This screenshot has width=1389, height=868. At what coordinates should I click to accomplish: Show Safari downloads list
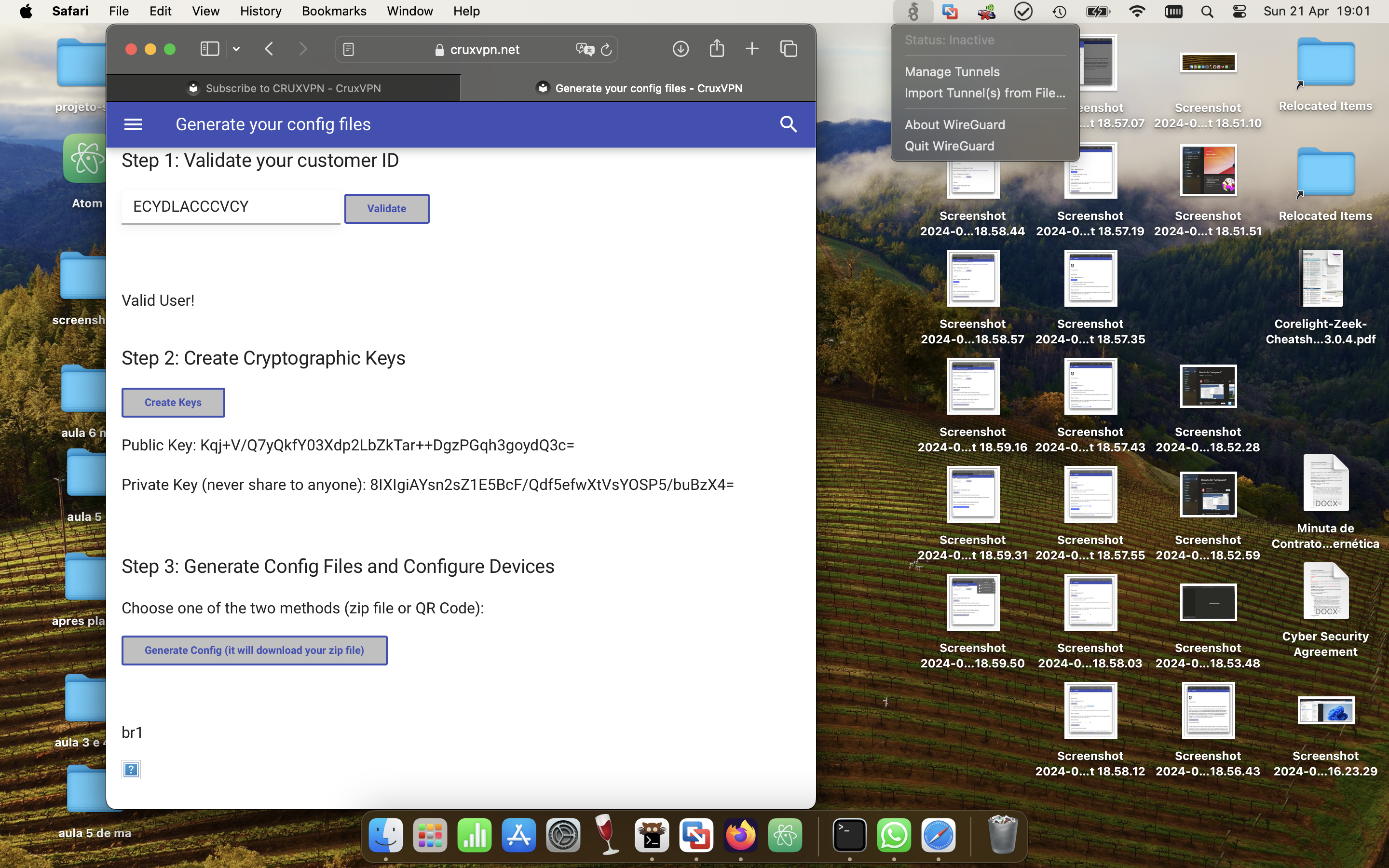coord(680,49)
